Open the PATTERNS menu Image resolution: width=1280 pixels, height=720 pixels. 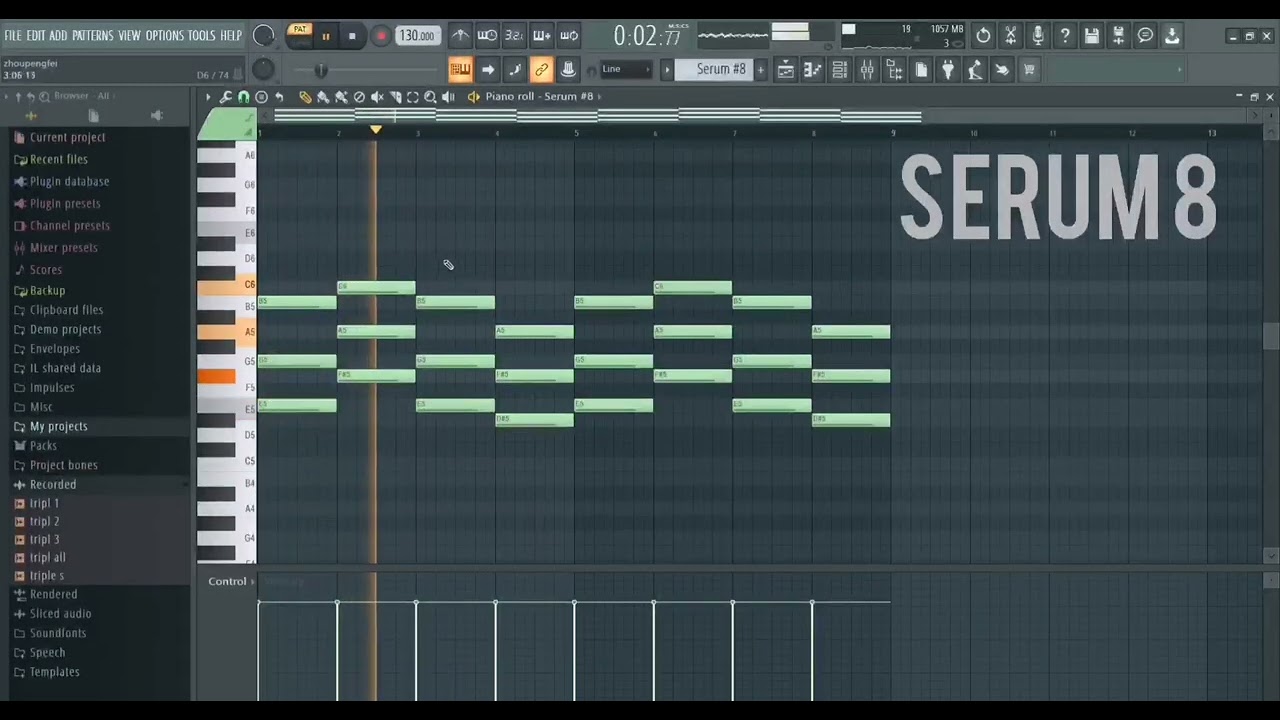(92, 36)
